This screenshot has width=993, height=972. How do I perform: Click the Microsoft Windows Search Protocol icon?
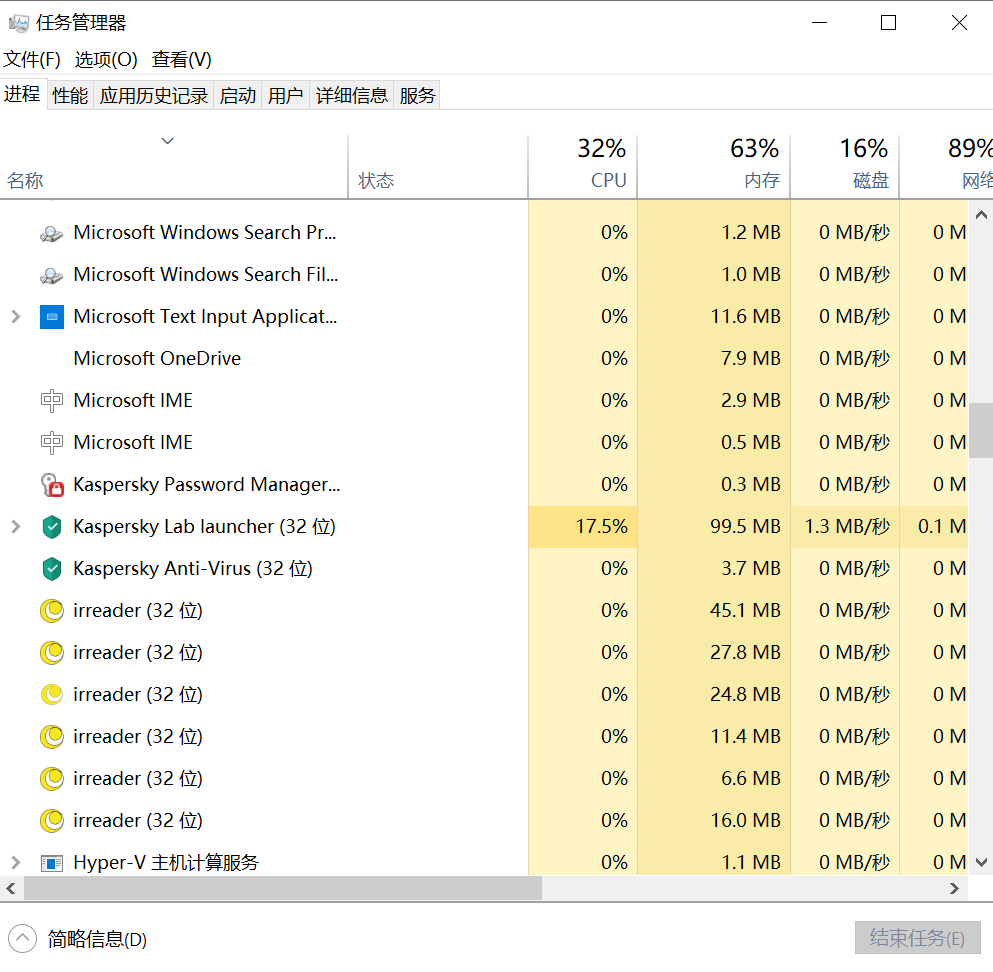(52, 233)
